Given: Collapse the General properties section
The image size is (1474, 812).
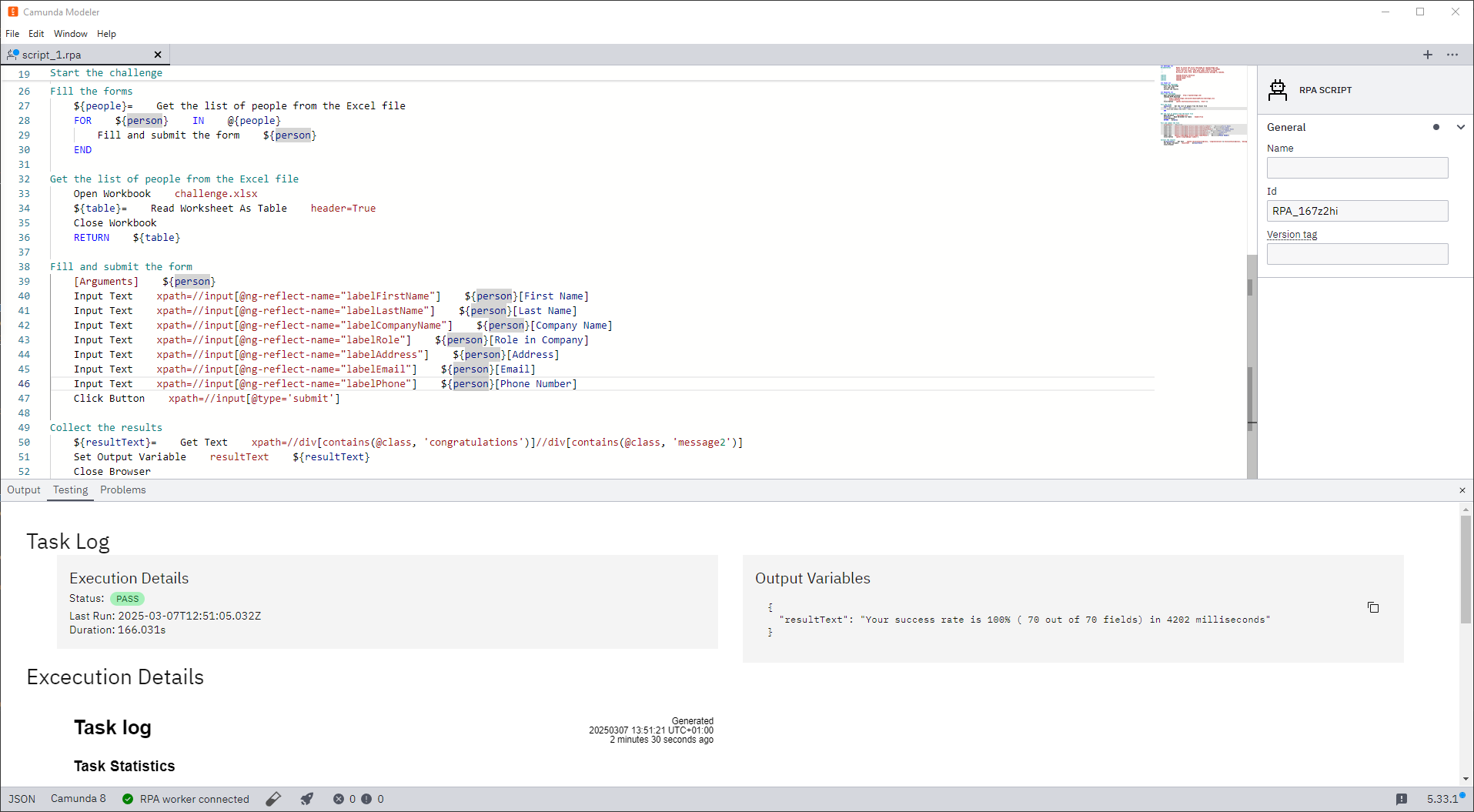Looking at the screenshot, I should point(1461,127).
